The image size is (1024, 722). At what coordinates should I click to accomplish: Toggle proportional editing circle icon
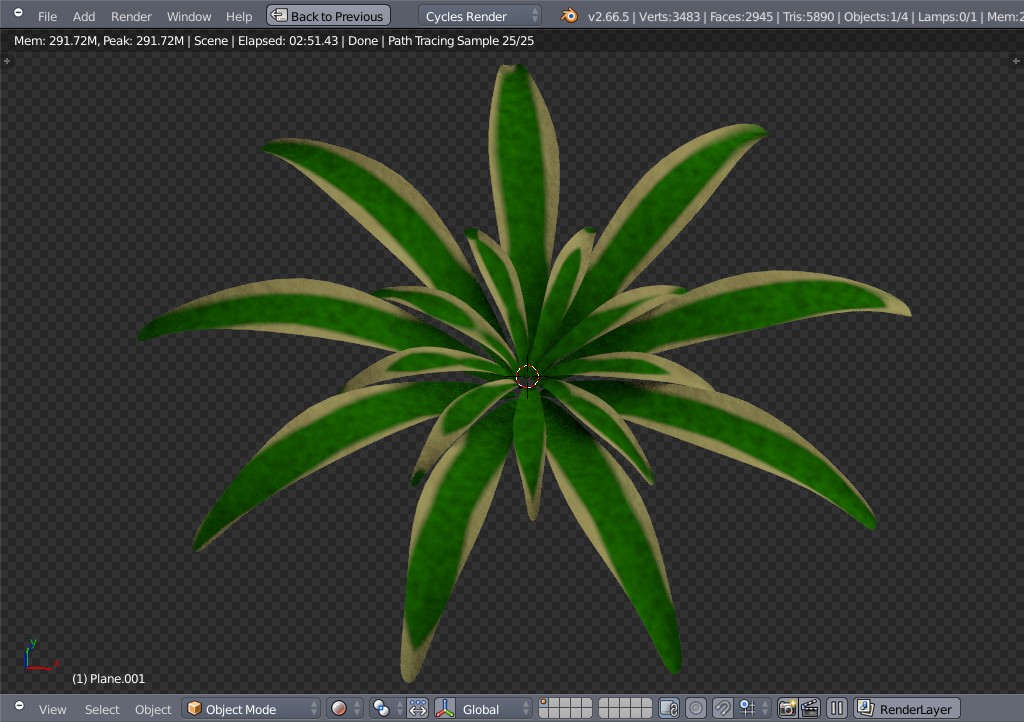tap(696, 709)
